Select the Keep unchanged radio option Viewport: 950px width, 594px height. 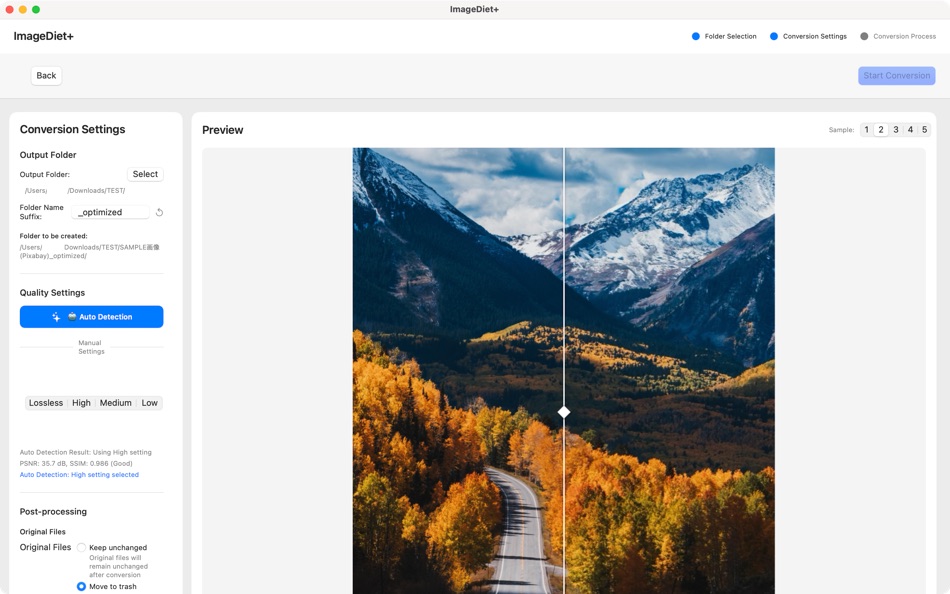point(80,547)
